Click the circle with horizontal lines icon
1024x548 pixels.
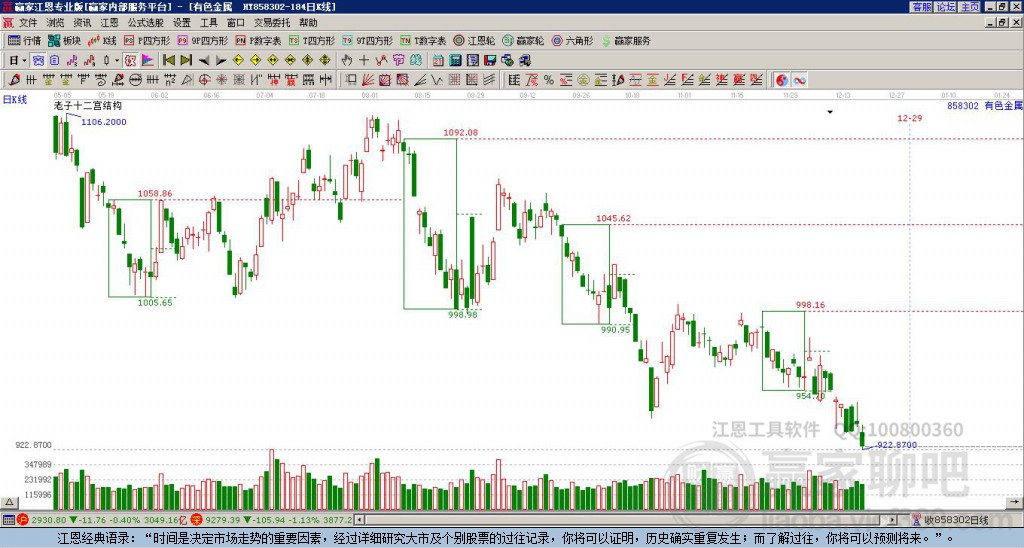click(135, 80)
